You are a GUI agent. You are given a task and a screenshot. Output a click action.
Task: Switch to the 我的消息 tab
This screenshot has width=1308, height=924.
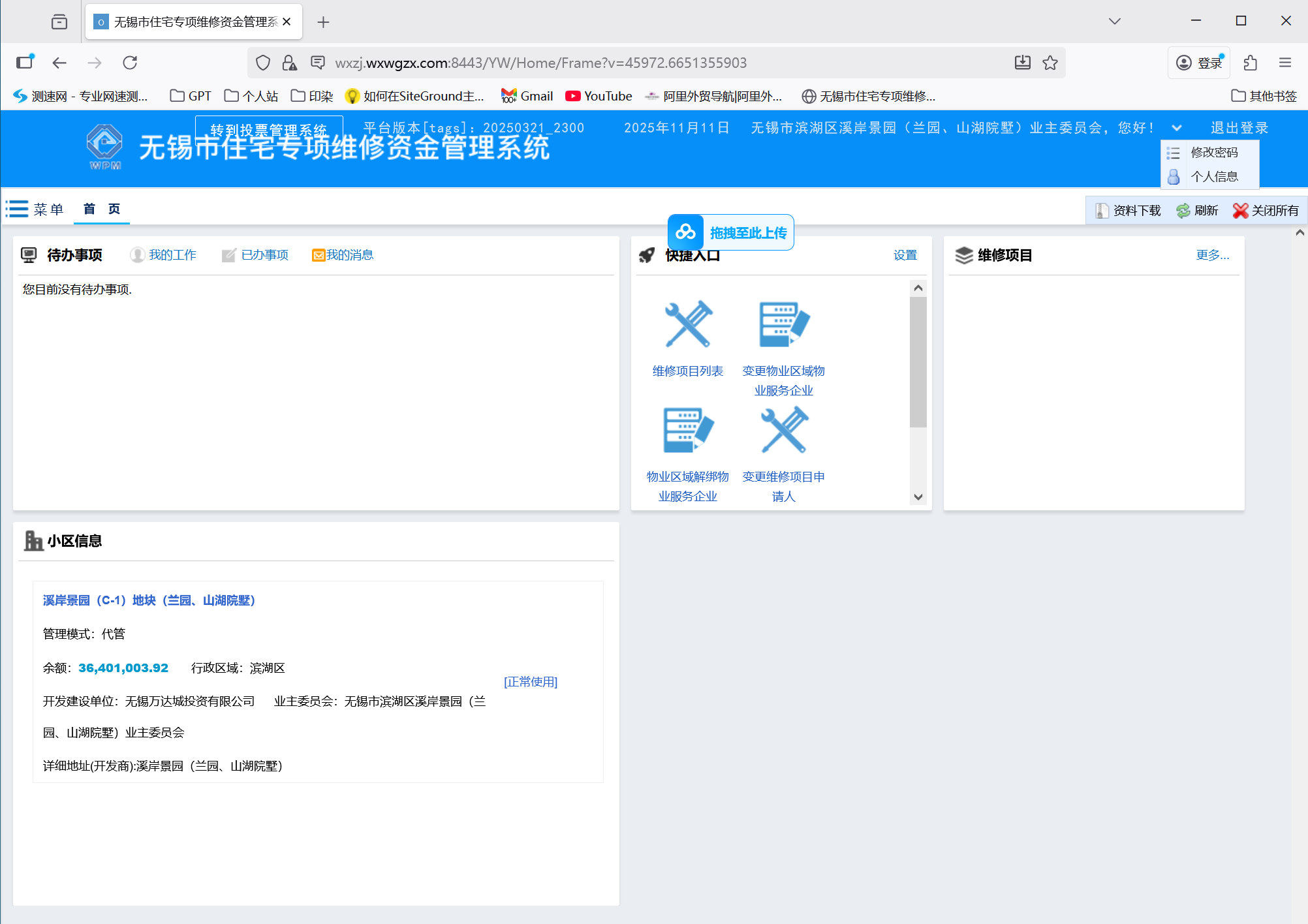[349, 255]
